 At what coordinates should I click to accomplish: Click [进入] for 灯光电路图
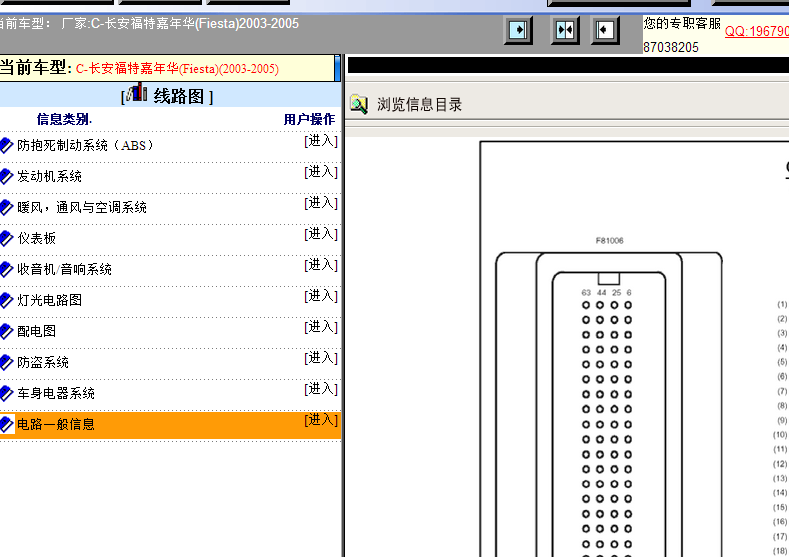(x=321, y=296)
